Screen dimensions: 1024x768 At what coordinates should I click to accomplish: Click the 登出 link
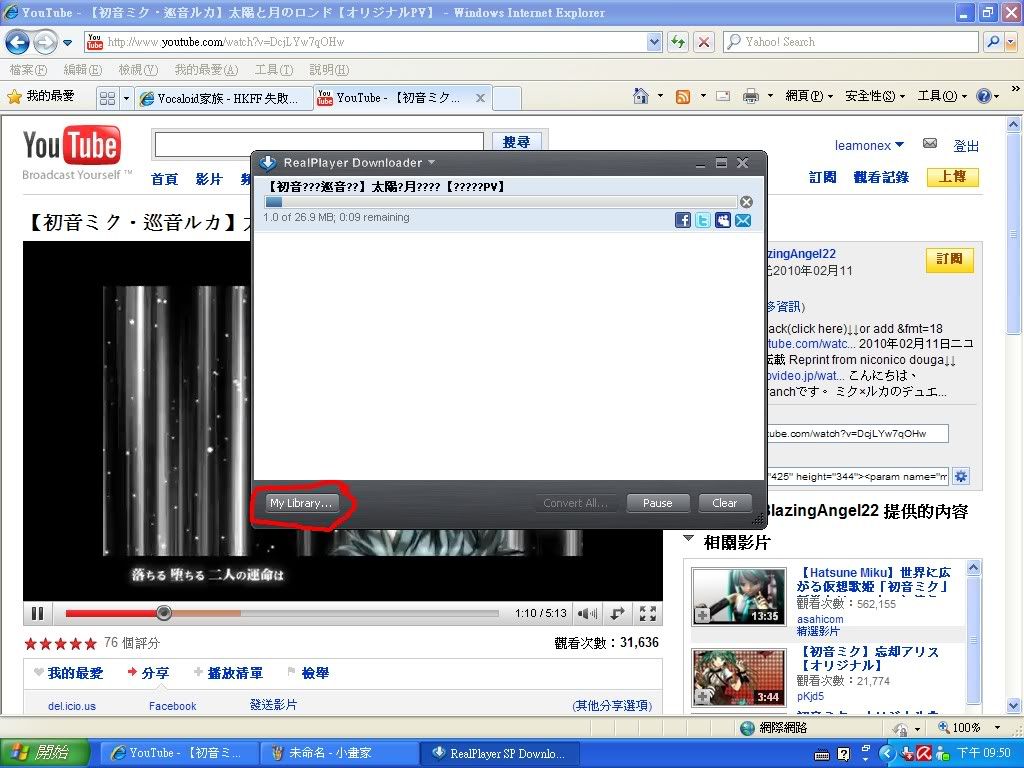pos(966,146)
